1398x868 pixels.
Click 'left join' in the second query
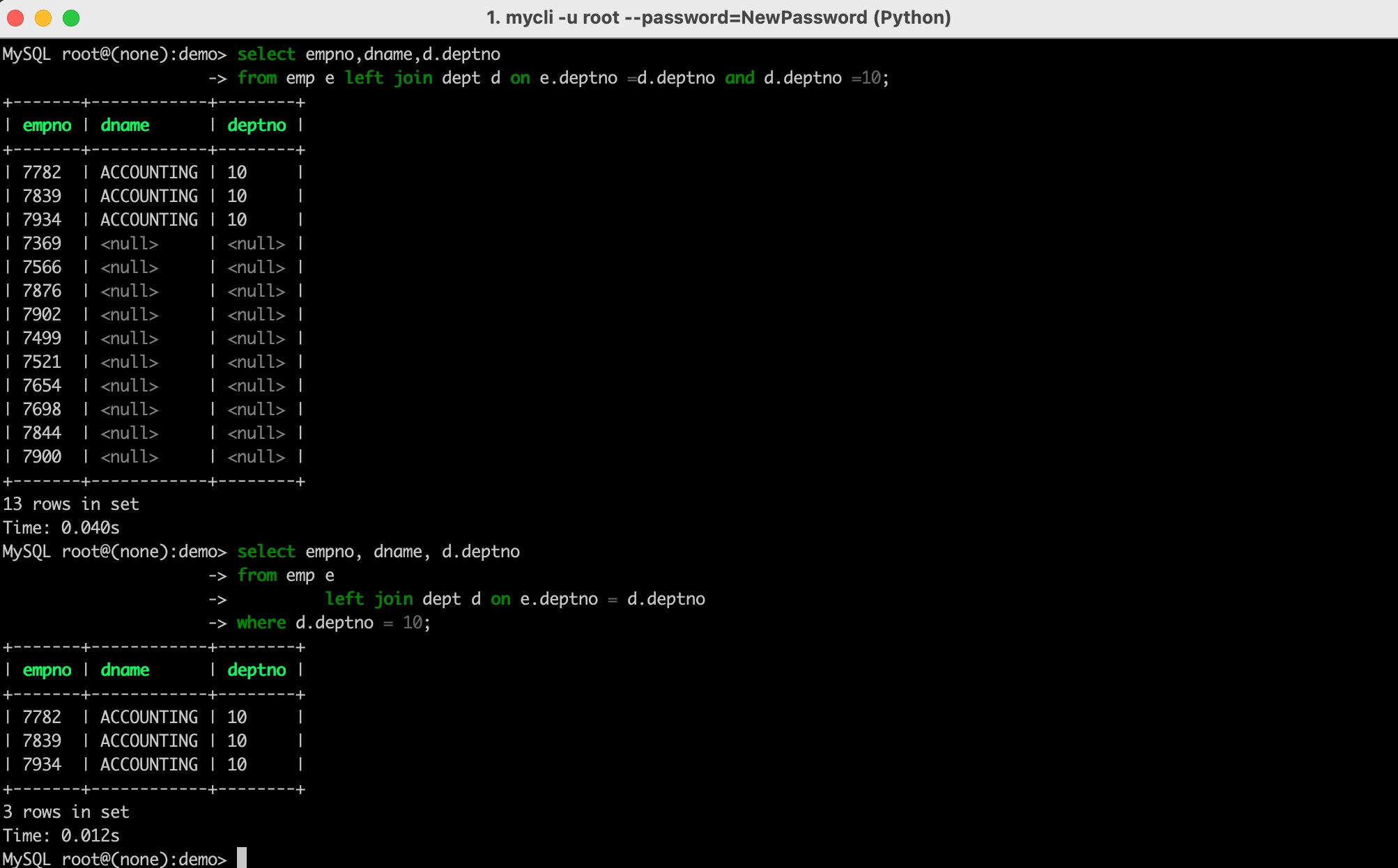369,599
